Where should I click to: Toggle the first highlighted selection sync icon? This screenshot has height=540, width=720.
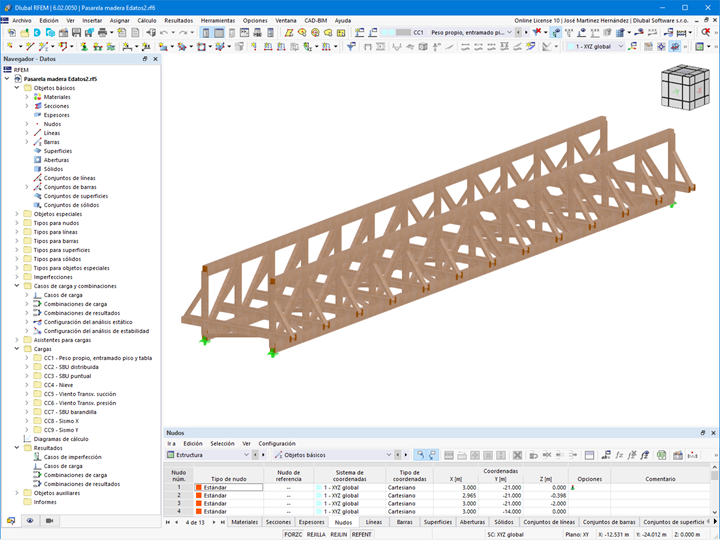[420, 455]
